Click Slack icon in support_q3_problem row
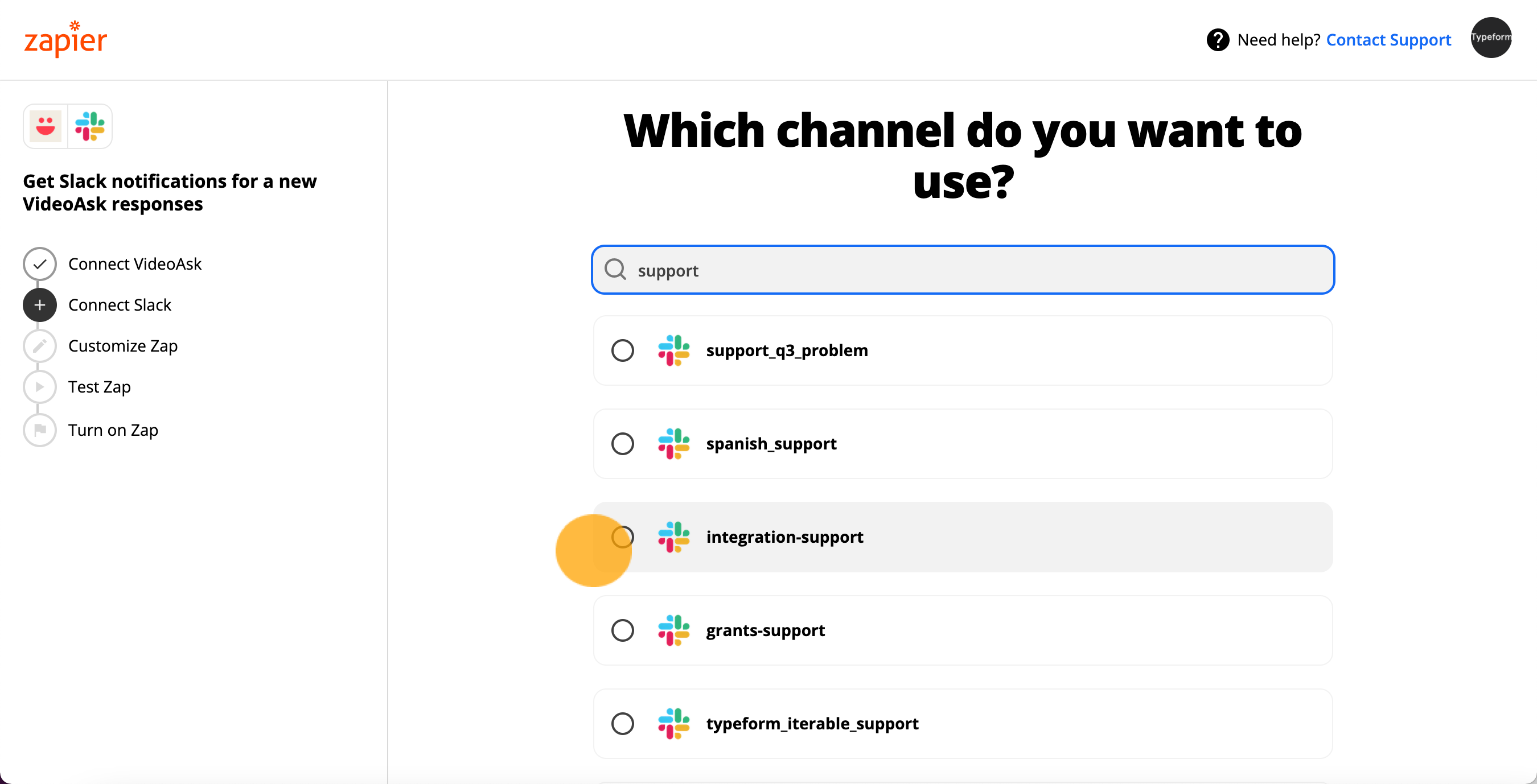Screen dimensions: 1537x784 click(x=673, y=350)
